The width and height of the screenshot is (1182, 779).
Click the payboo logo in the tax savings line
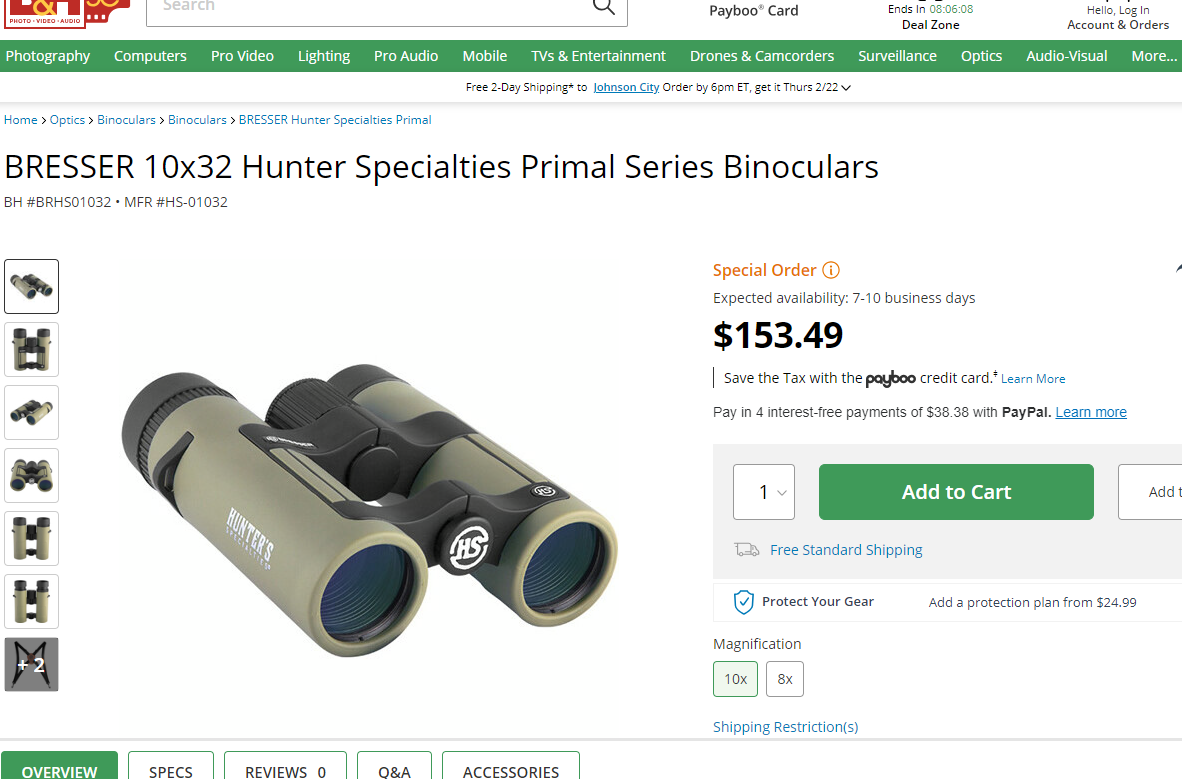(x=889, y=380)
